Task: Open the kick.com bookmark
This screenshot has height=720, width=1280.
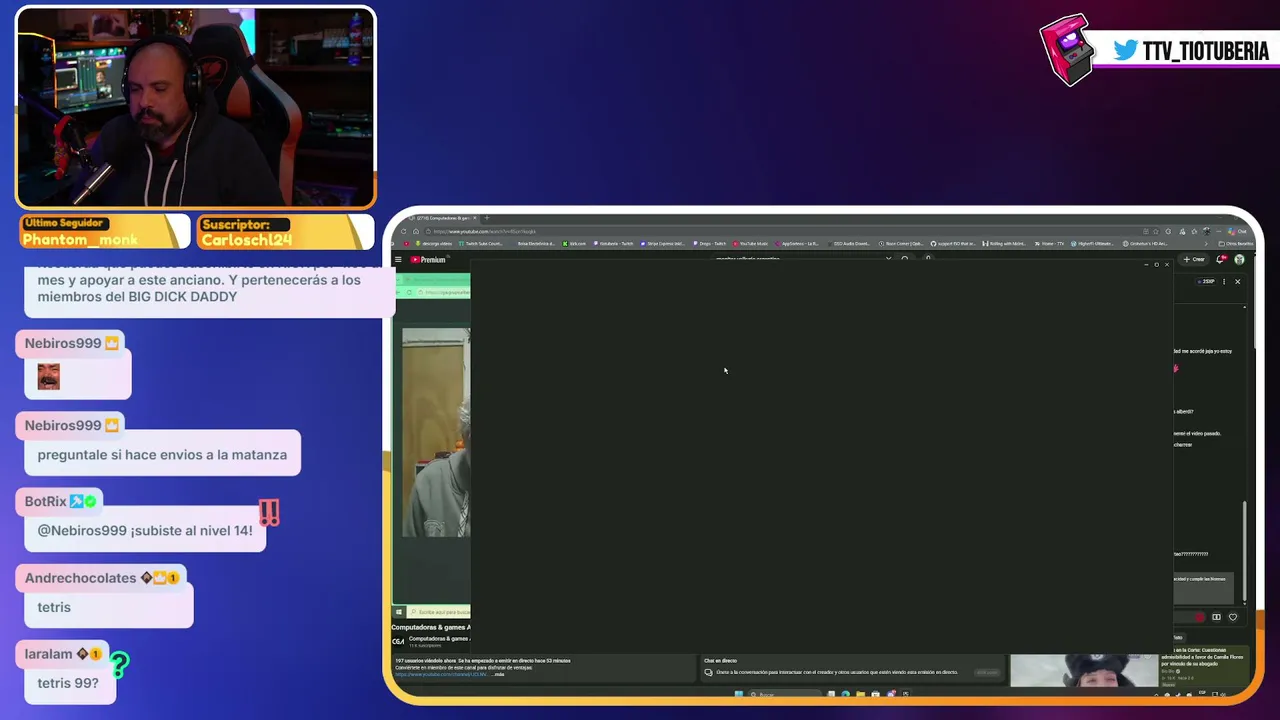Action: [x=574, y=243]
